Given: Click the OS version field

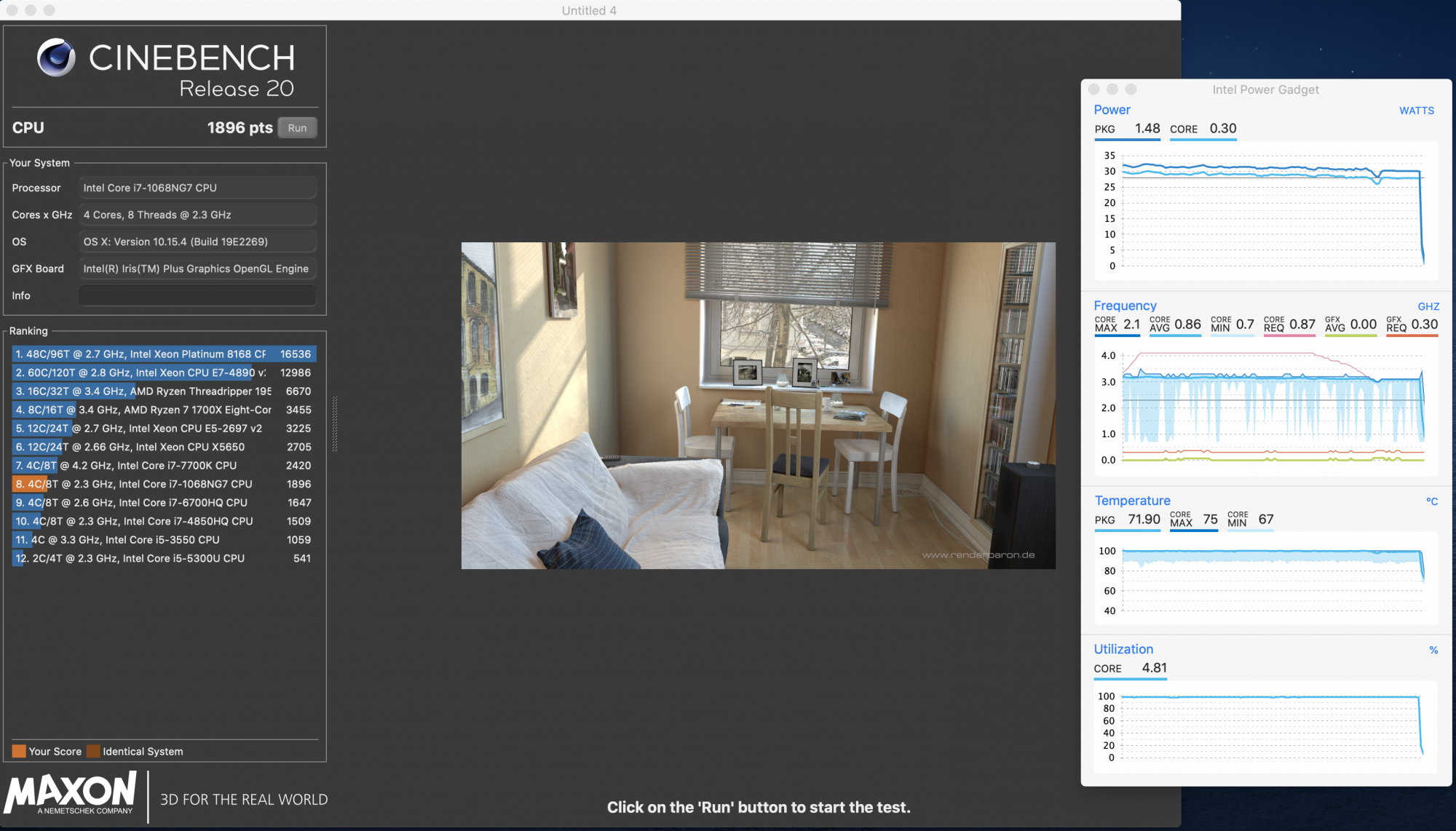Looking at the screenshot, I should click(197, 242).
